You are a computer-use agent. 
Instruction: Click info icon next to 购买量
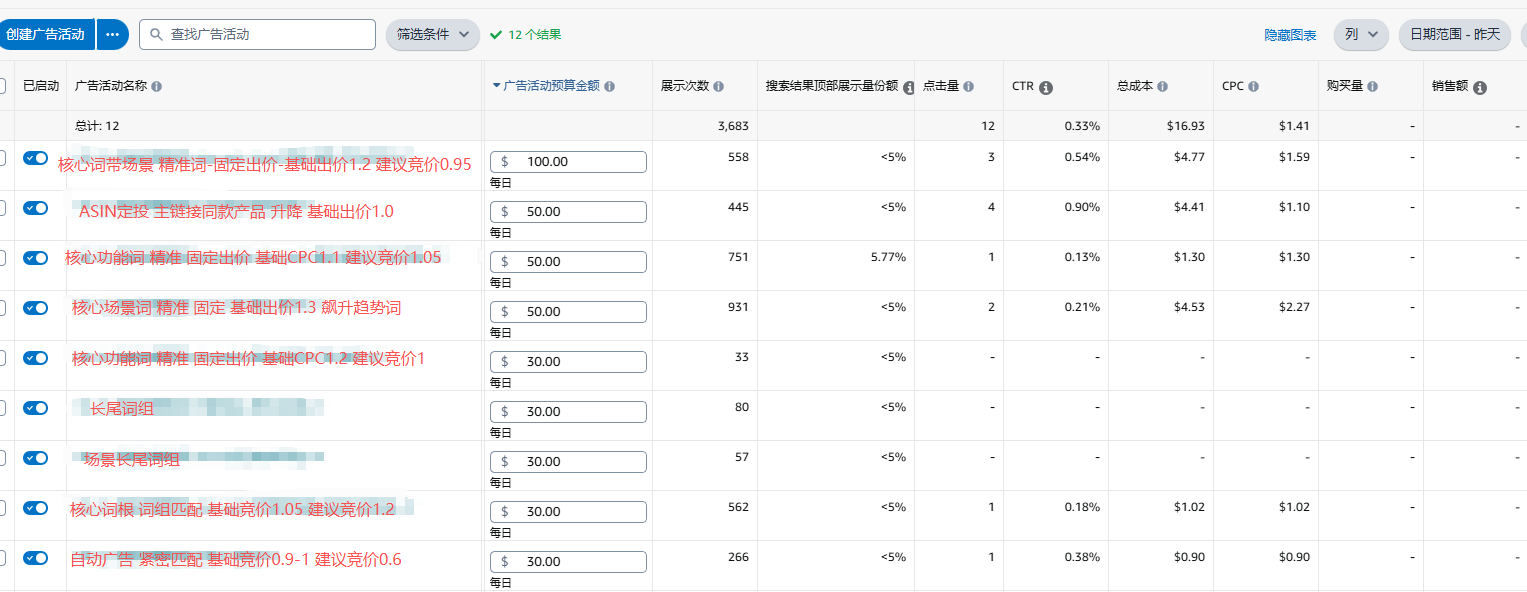coord(1372,87)
